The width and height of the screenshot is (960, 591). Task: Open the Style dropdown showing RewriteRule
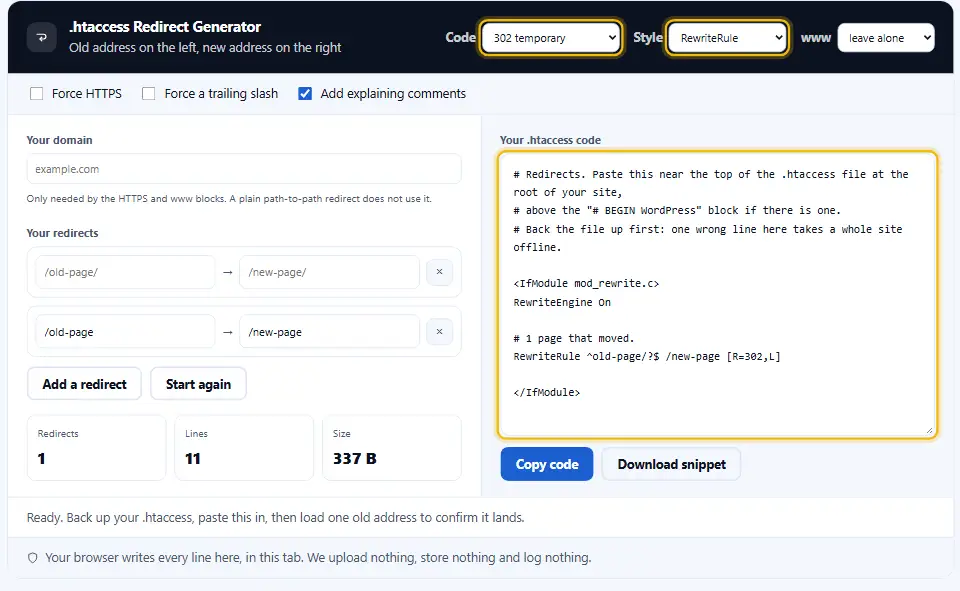tap(727, 38)
